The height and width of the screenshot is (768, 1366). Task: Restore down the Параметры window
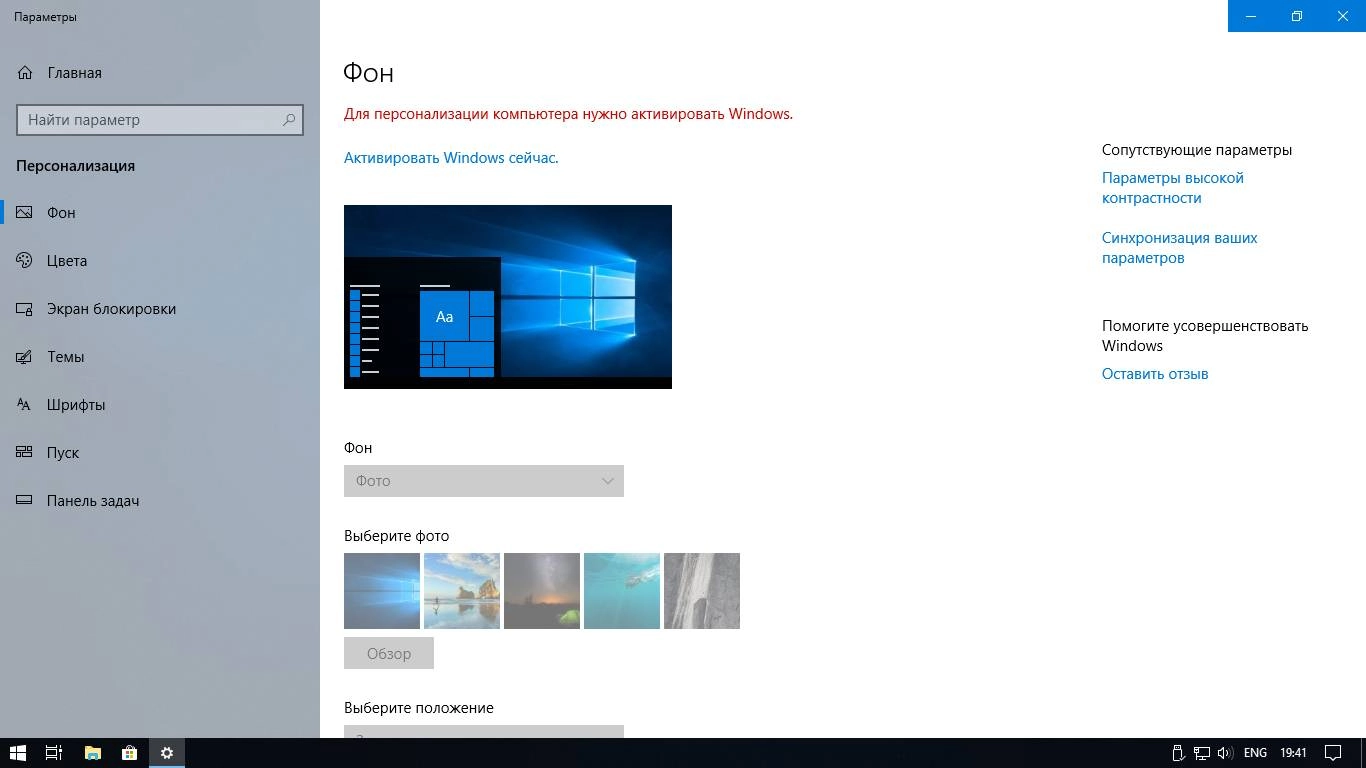click(1297, 16)
